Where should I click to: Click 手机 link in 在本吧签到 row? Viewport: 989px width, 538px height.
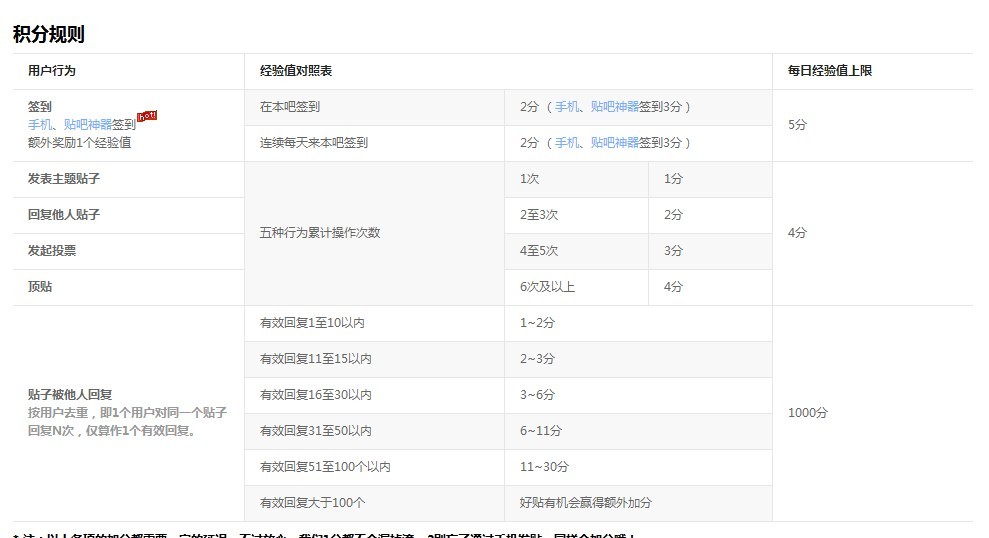coord(566,107)
